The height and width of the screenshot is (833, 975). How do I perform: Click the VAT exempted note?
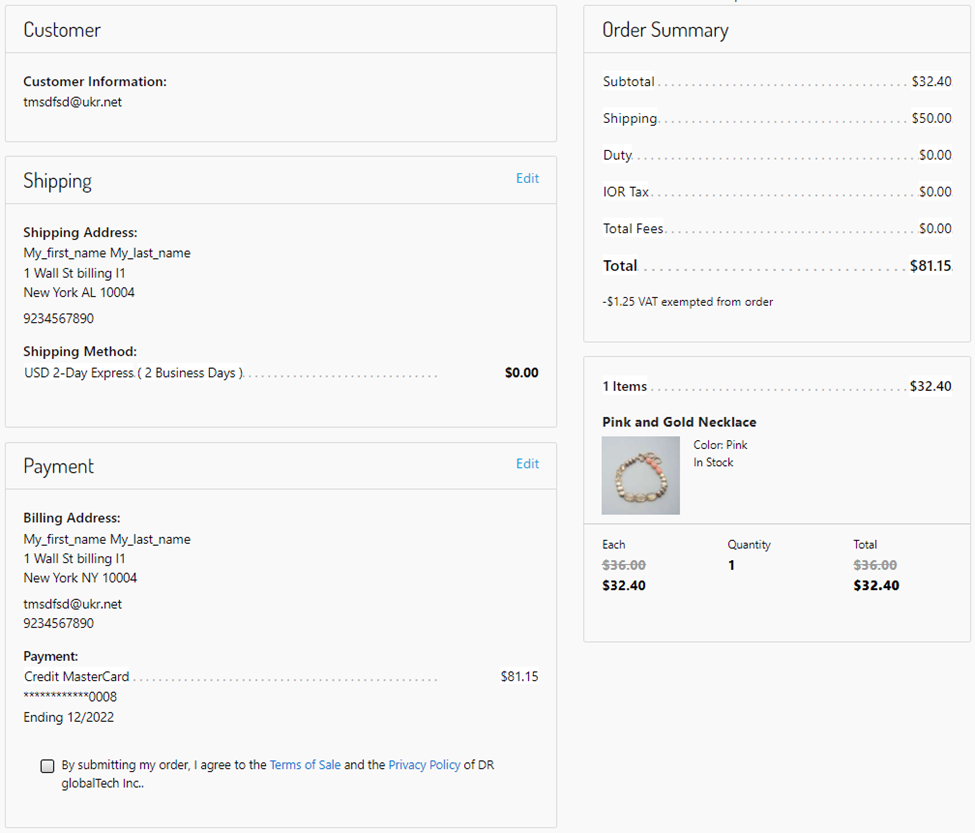coord(687,302)
